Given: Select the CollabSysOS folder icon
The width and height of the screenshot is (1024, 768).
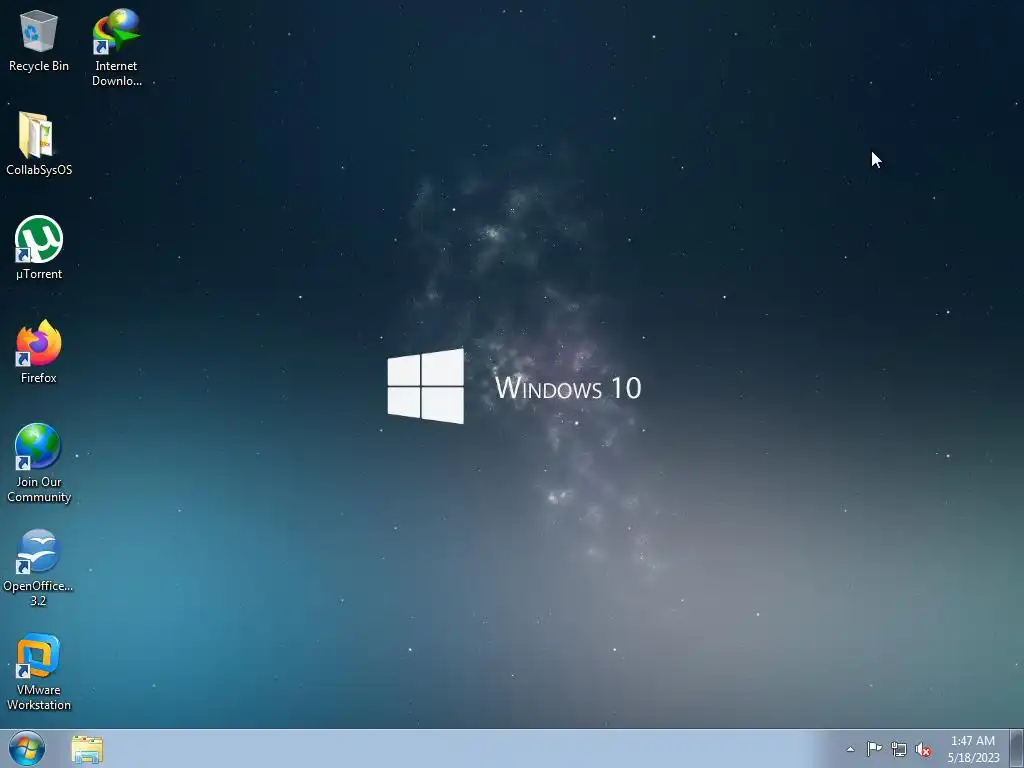Looking at the screenshot, I should click(39, 144).
